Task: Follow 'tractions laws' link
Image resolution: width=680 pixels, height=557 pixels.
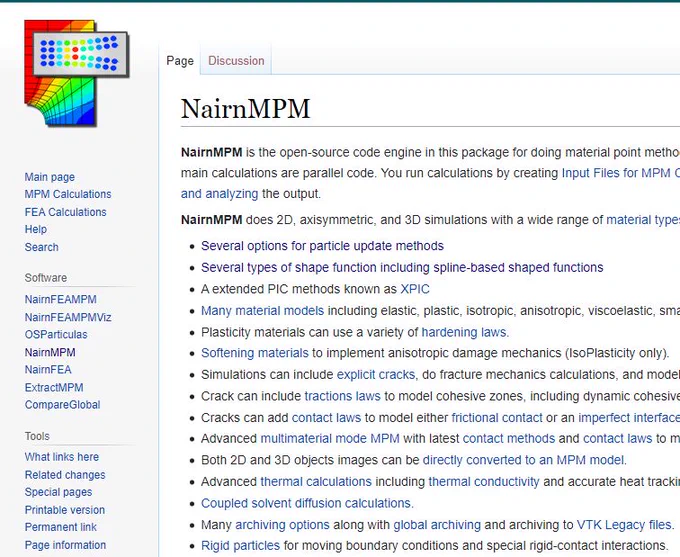Action: pos(342,396)
